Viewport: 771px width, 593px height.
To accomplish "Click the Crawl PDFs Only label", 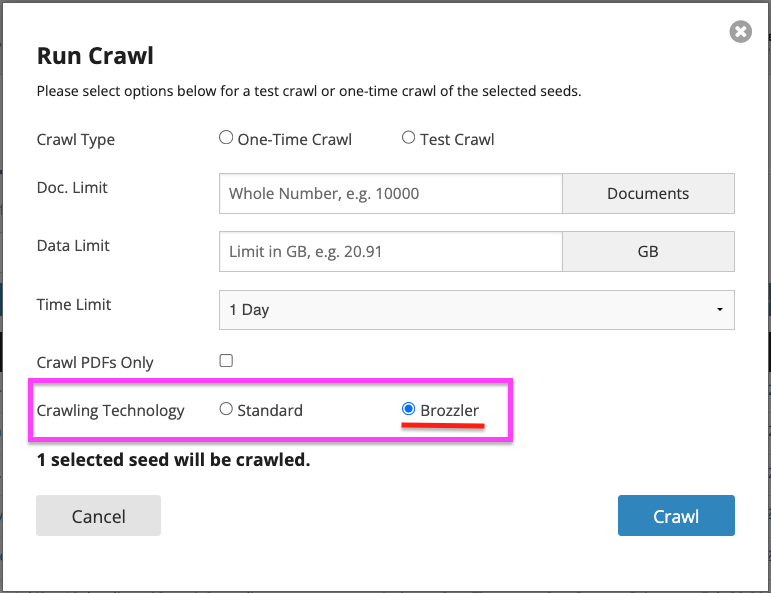I will [x=95, y=362].
